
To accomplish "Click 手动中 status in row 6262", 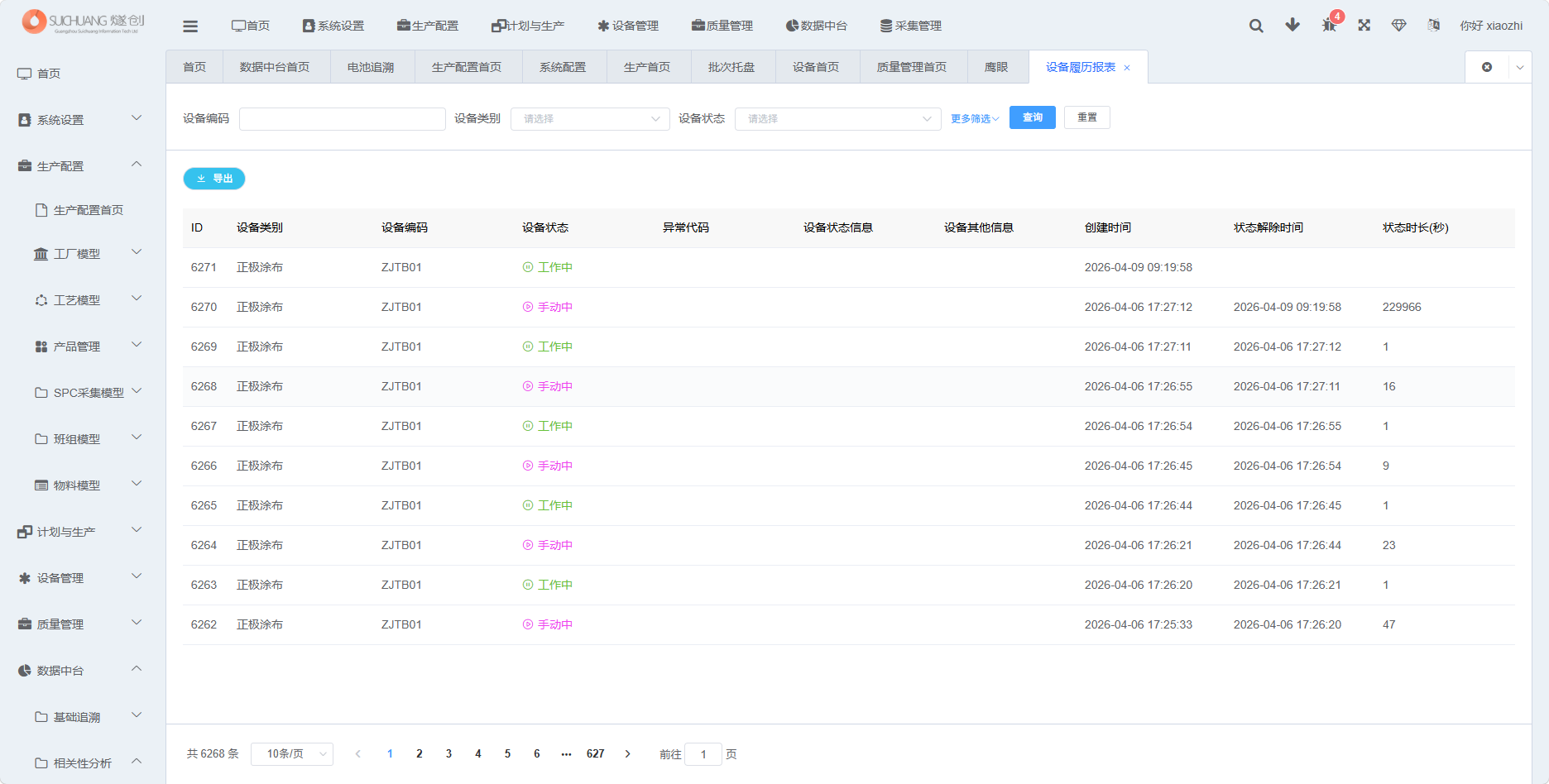I will [548, 624].
